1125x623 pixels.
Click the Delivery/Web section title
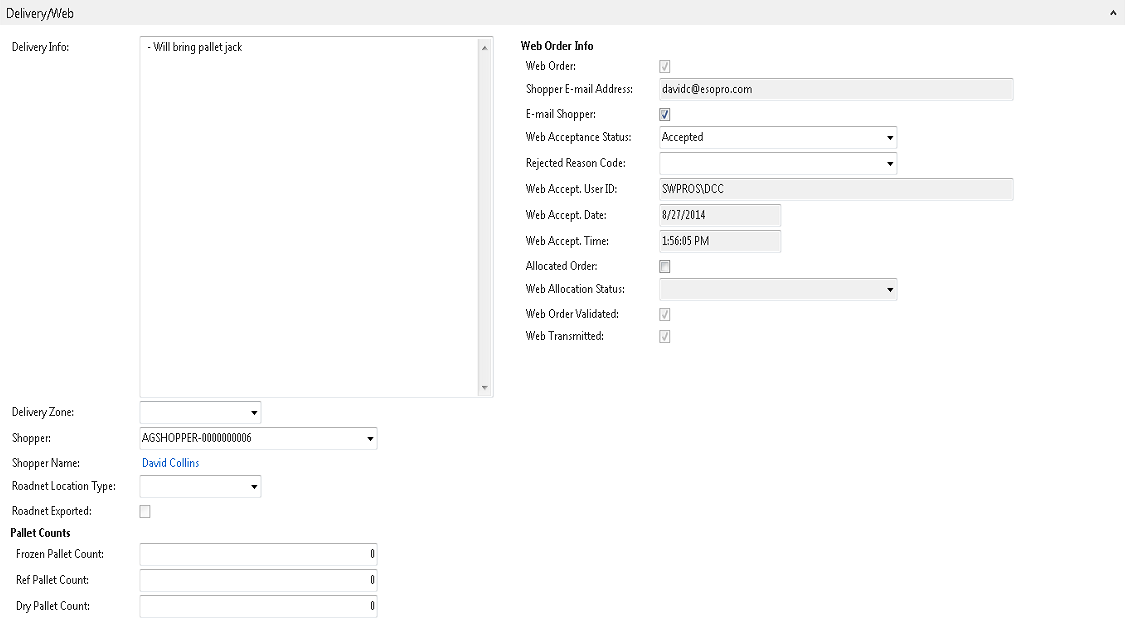point(40,14)
